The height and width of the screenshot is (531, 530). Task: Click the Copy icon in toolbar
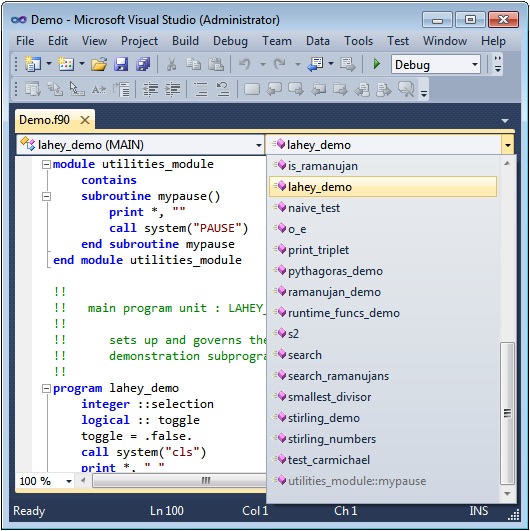[194, 64]
